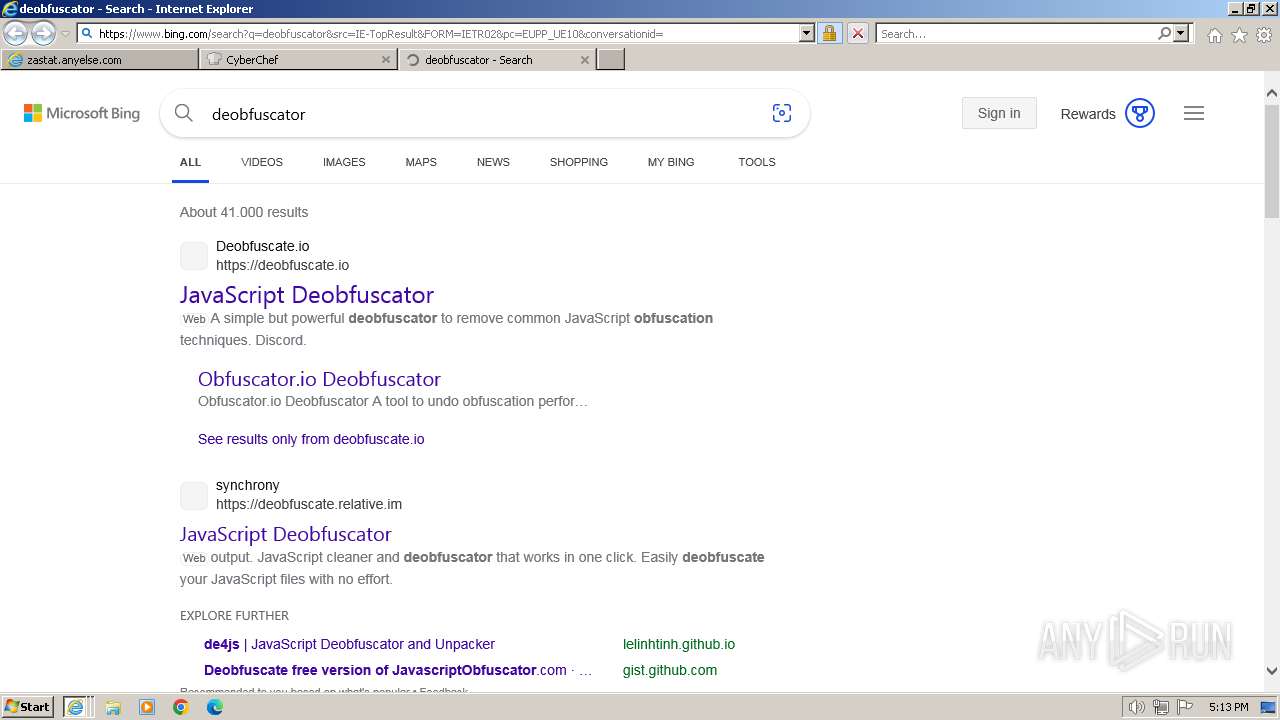Click the page scrollbar up arrow
Viewport: 1280px width, 720px height.
pyautogui.click(x=1272, y=93)
